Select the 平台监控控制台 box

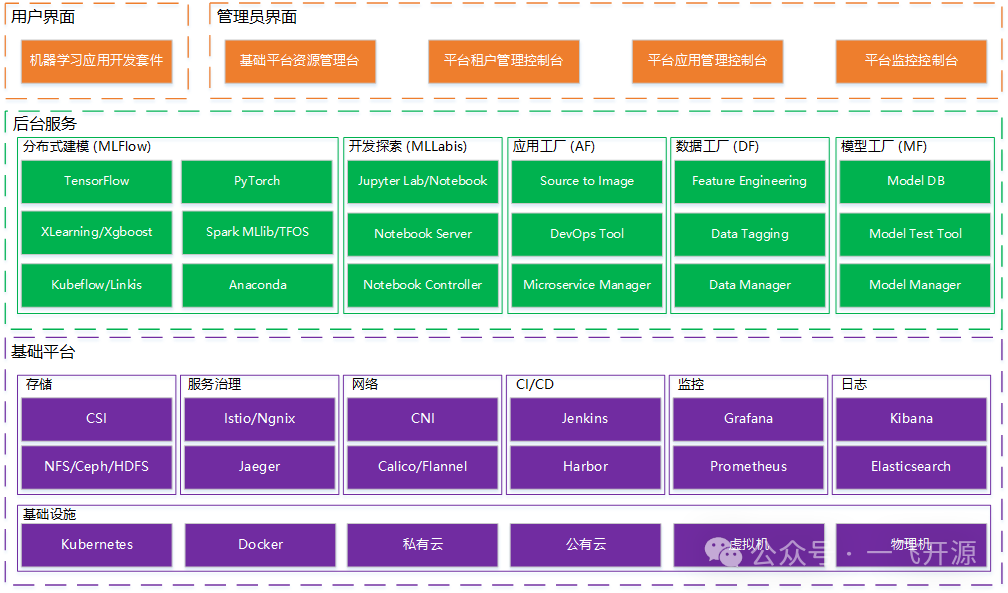click(912, 61)
